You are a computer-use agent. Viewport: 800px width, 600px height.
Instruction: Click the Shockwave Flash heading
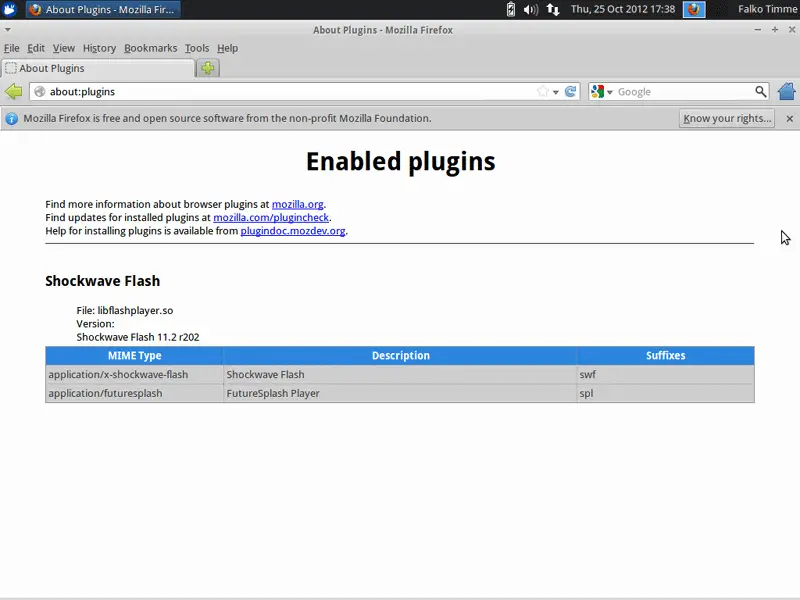[103, 281]
